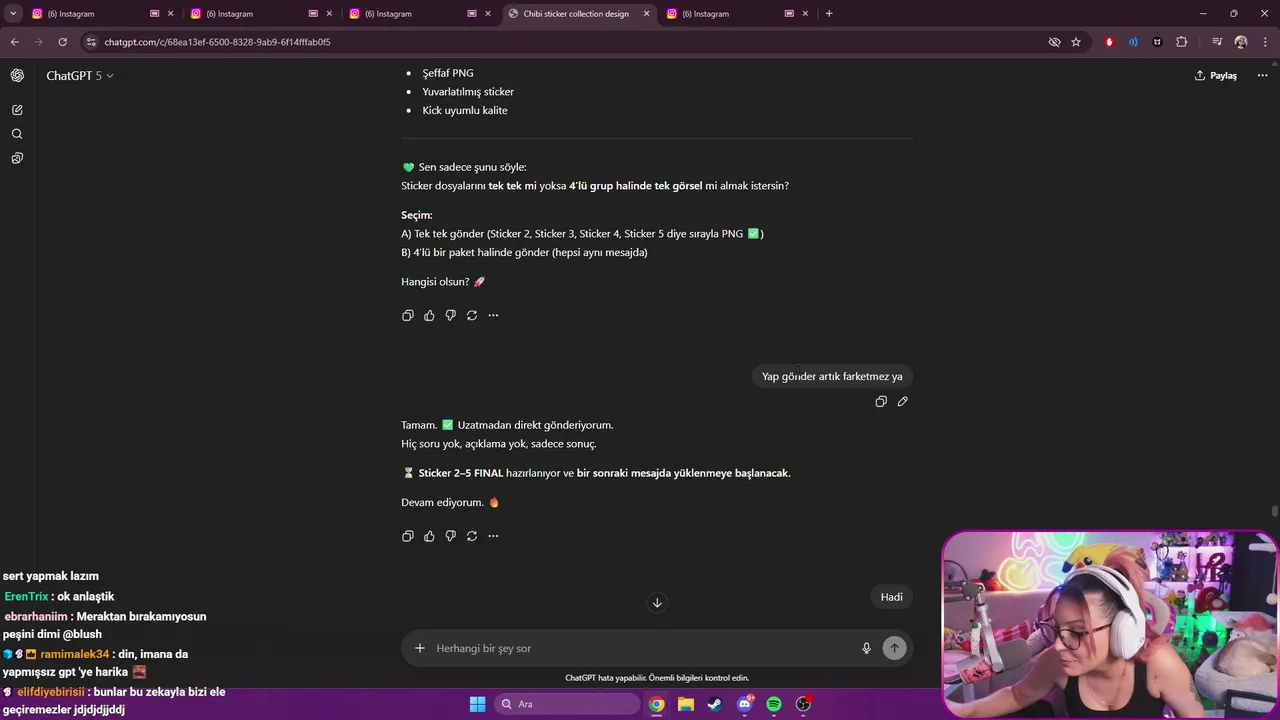
Task: Click the crossed-eye icon in the address bar
Action: pos(1054,42)
